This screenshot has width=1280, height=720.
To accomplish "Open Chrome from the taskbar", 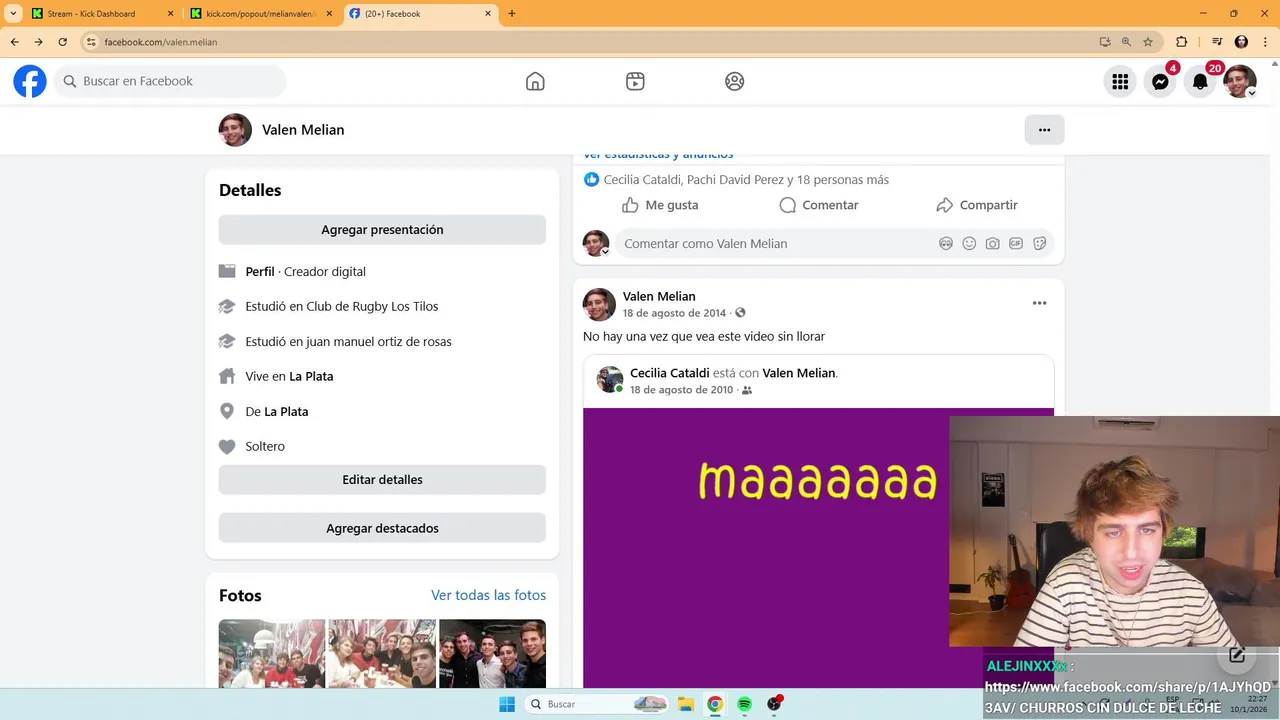I will point(715,704).
